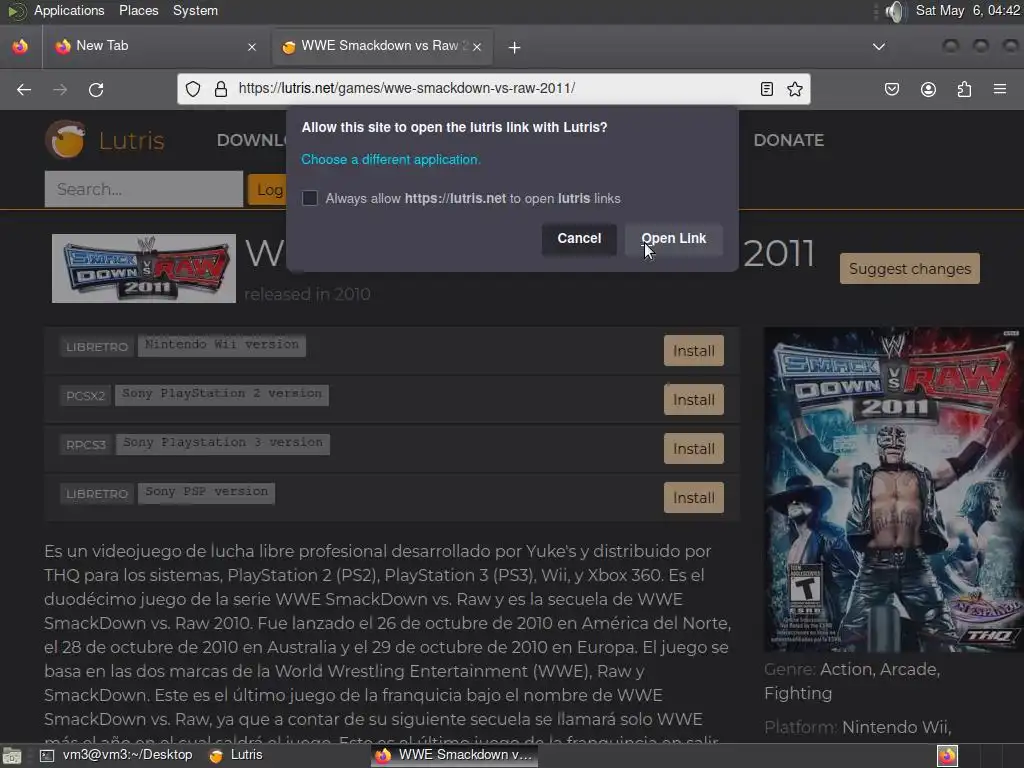Click the Lutris site name link
This screenshot has height=768, width=1024.
click(x=131, y=140)
